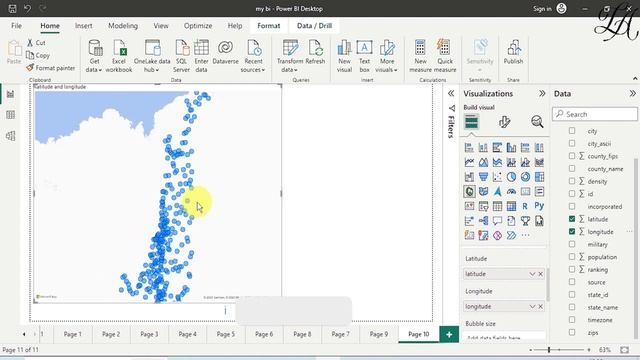Refresh the data
The height and width of the screenshot is (360, 640).
315,52
